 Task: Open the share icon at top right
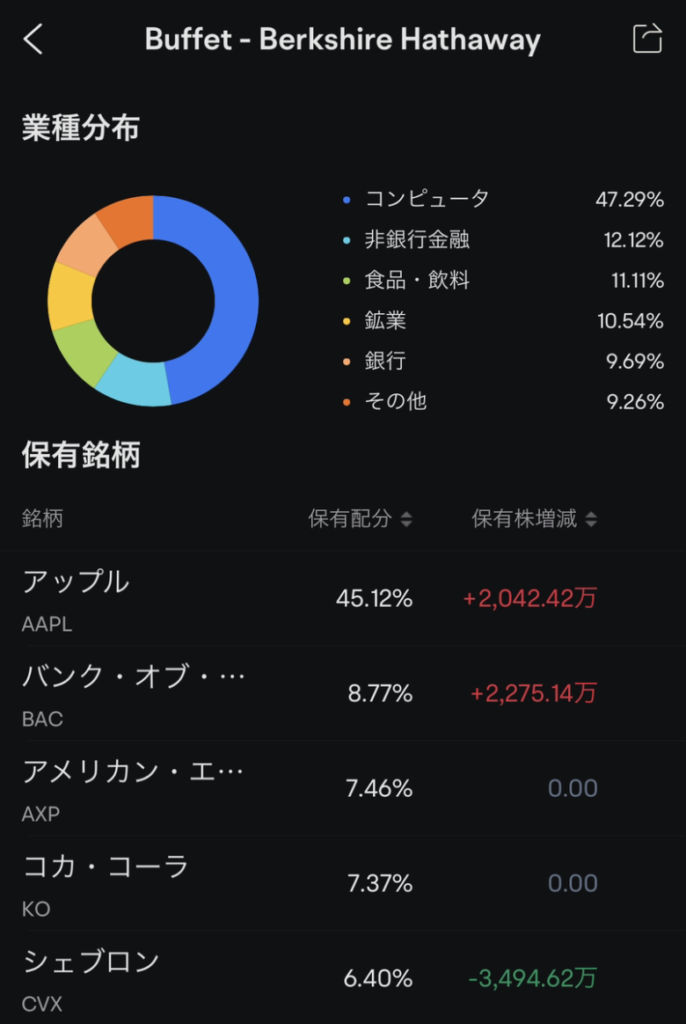tap(647, 38)
